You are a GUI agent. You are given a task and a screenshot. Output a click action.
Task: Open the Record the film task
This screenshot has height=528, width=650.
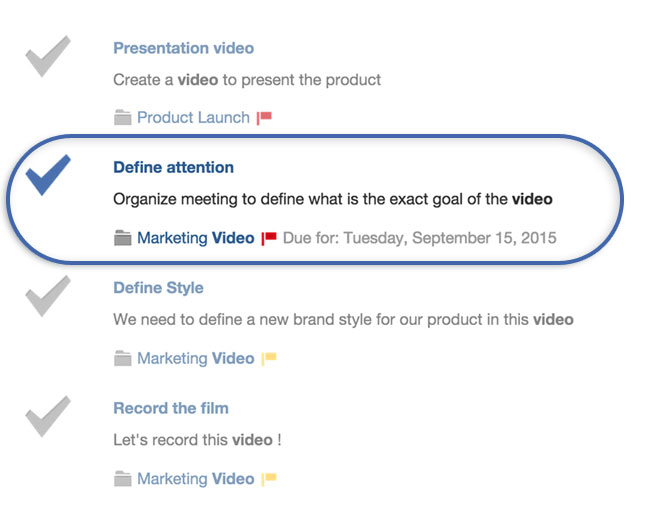click(x=171, y=408)
